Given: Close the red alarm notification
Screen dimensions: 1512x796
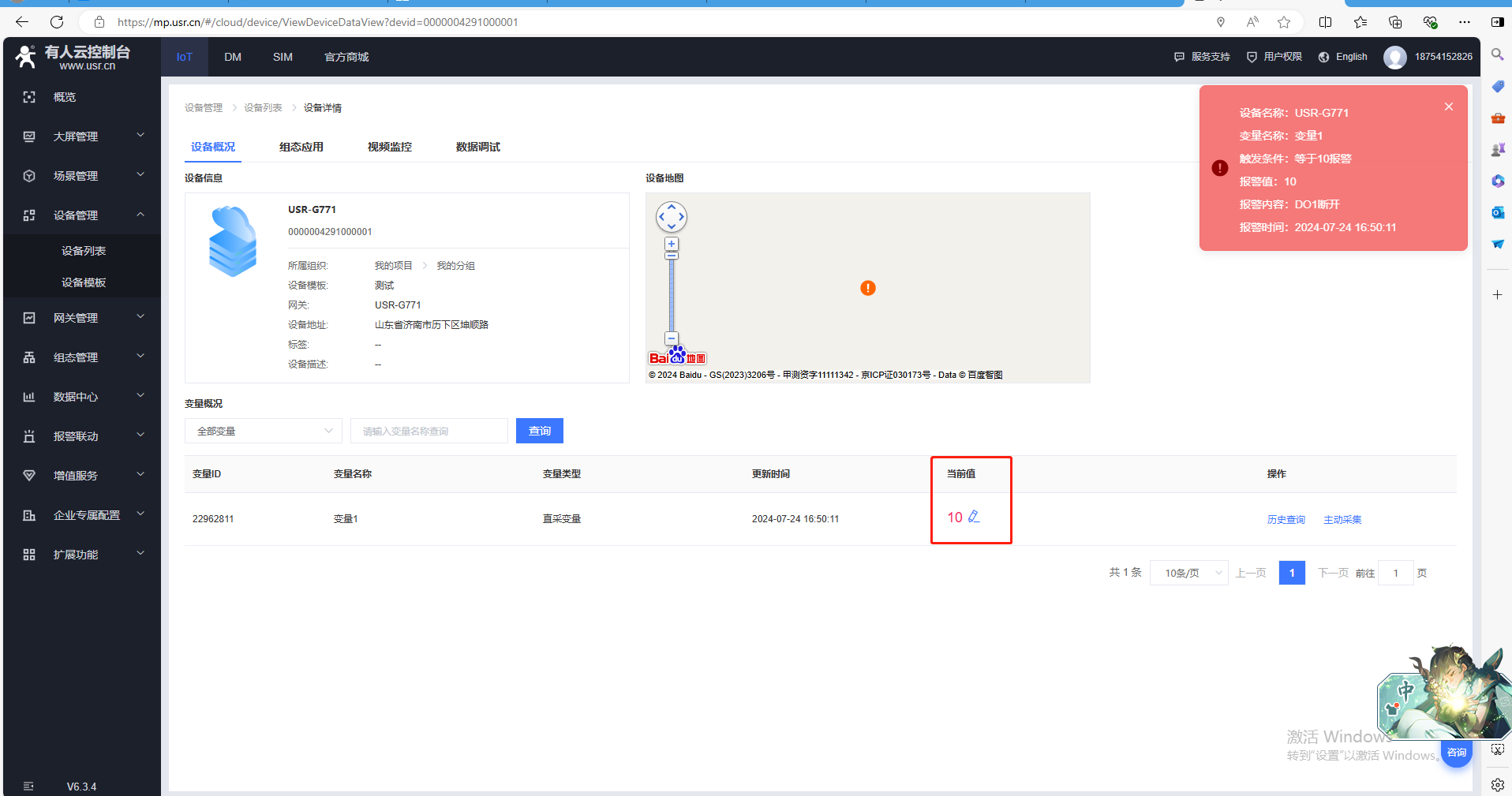Looking at the screenshot, I should [x=1449, y=107].
